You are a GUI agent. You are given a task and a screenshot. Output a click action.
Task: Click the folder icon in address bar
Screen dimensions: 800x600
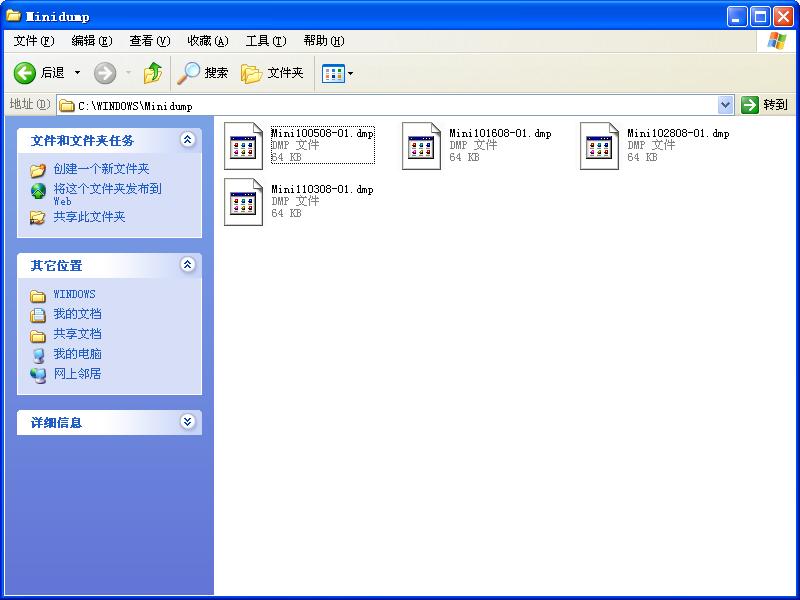point(66,106)
